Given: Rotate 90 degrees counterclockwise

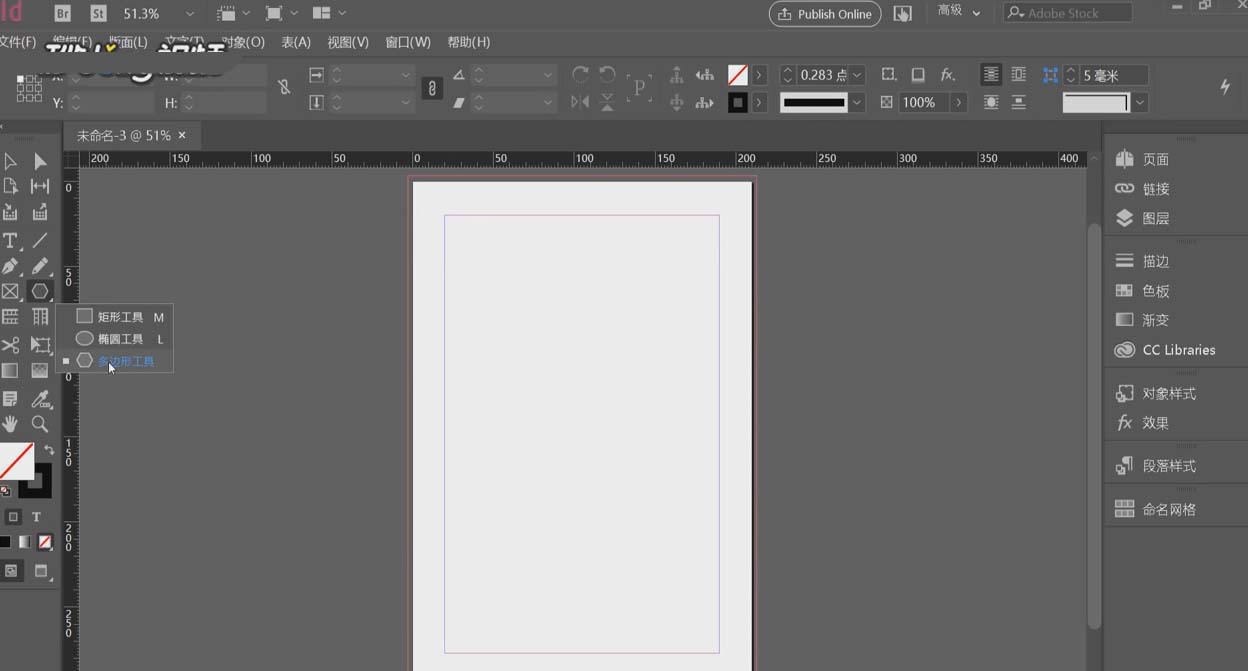Looking at the screenshot, I should (607, 75).
